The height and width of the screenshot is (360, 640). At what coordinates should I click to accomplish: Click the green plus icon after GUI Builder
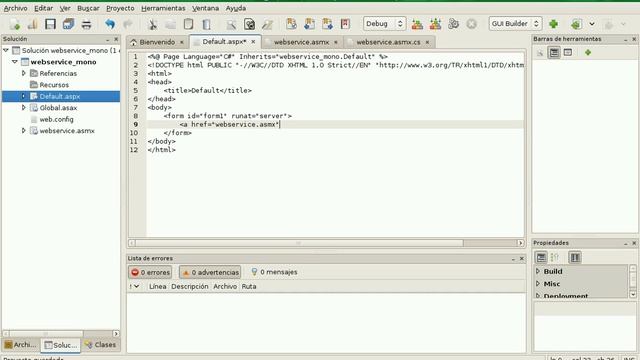pos(553,24)
